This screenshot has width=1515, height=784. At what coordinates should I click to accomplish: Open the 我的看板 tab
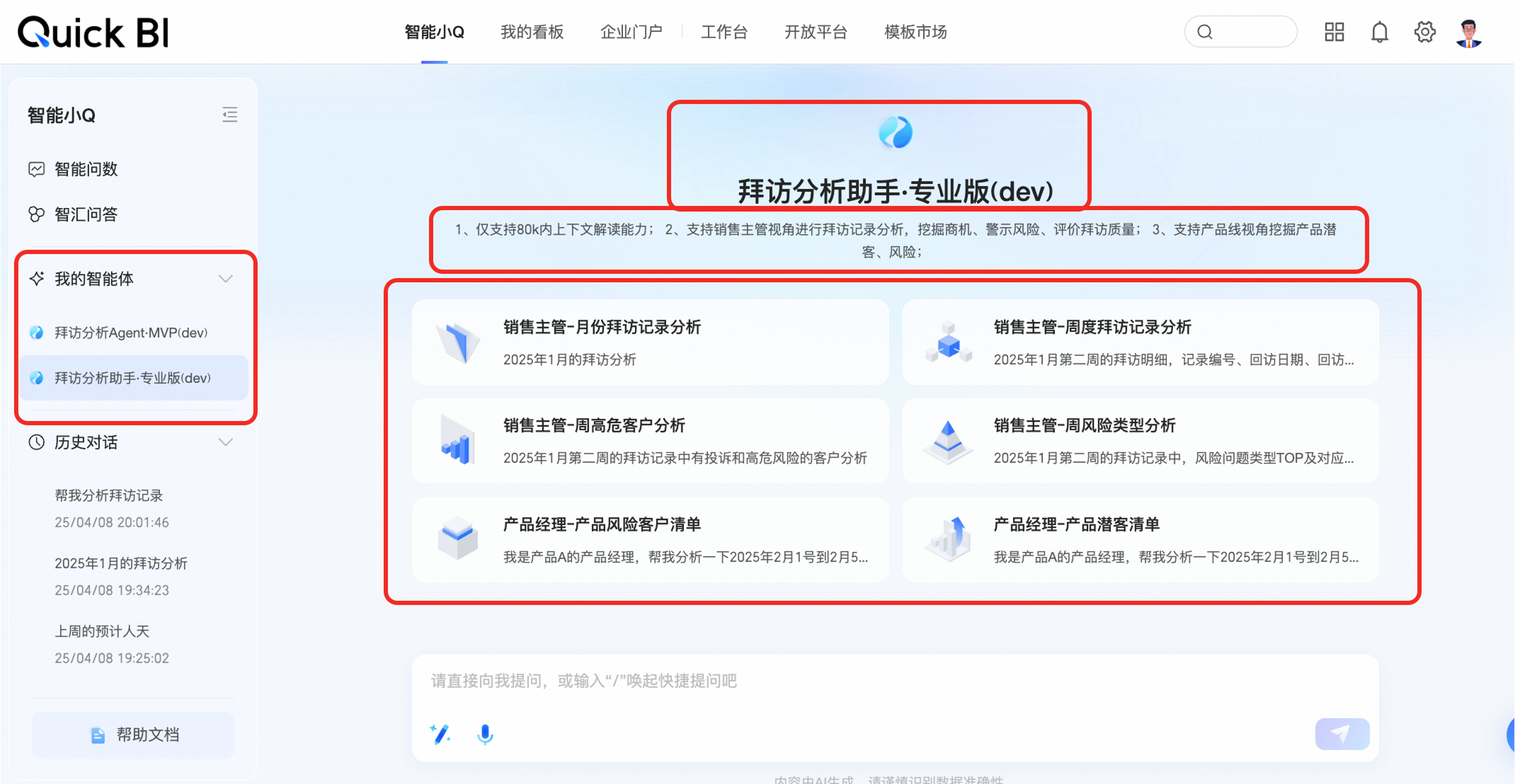[532, 32]
